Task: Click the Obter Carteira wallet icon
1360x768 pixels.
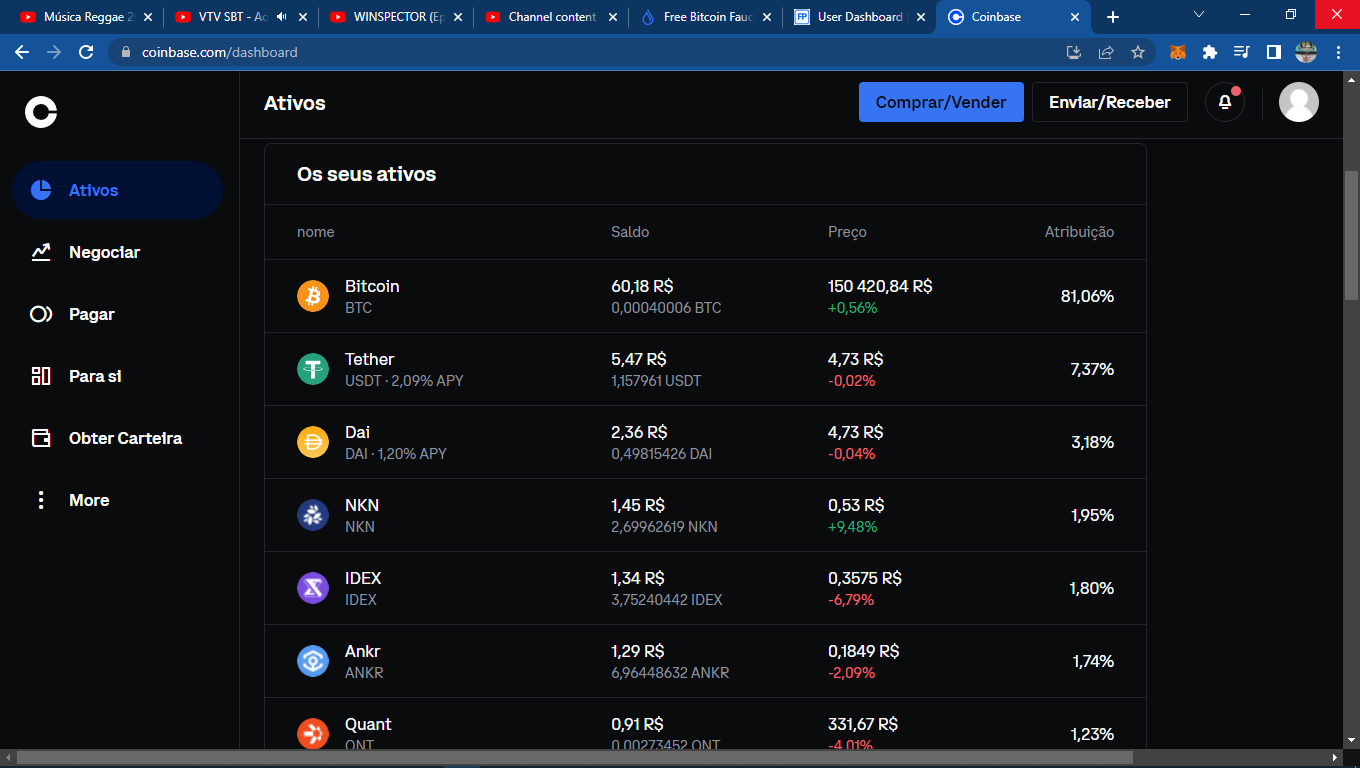Action: (41, 438)
